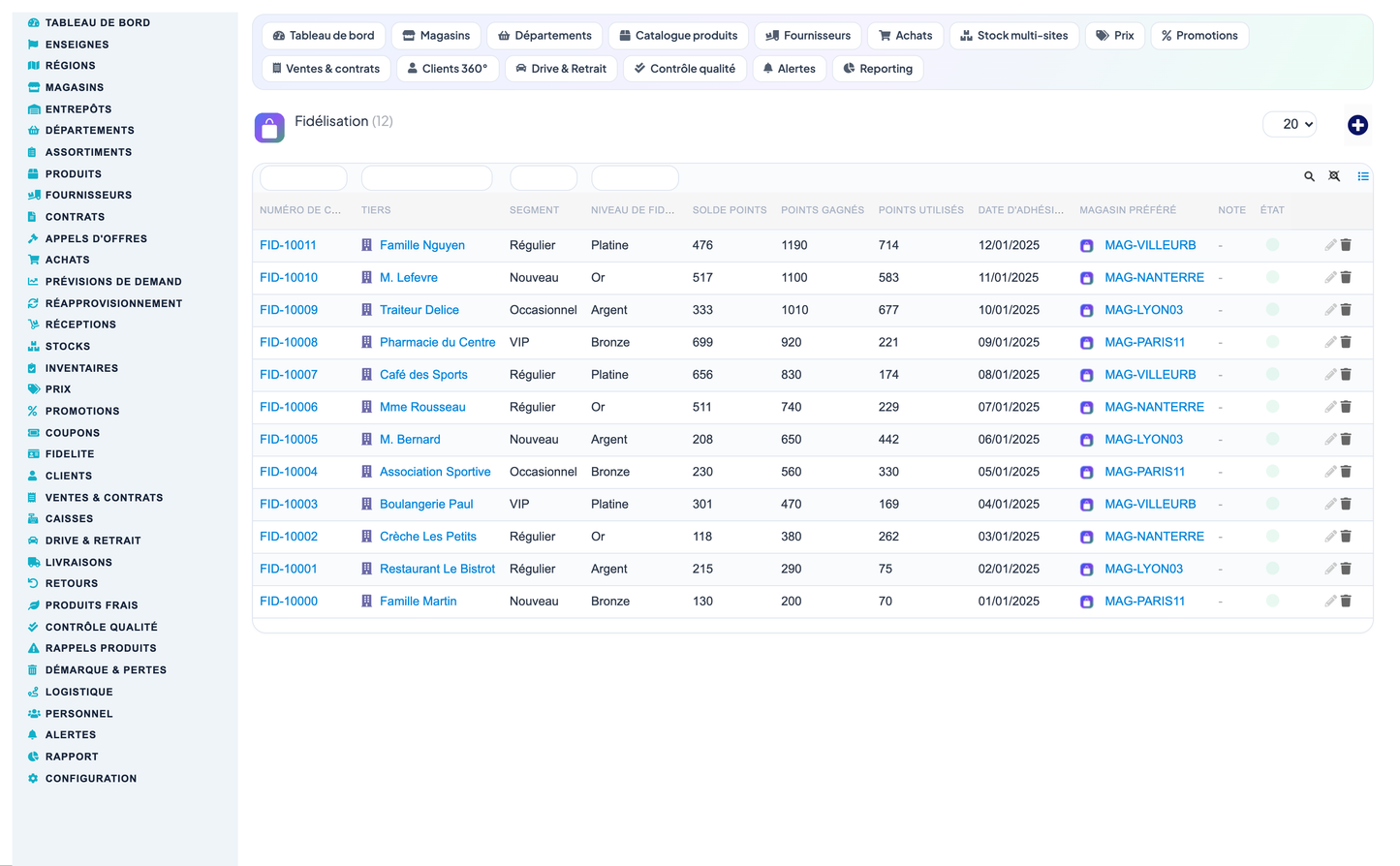Delete the FID-10006 row with trash icon
This screenshot has width=1400, height=866.
(1346, 407)
